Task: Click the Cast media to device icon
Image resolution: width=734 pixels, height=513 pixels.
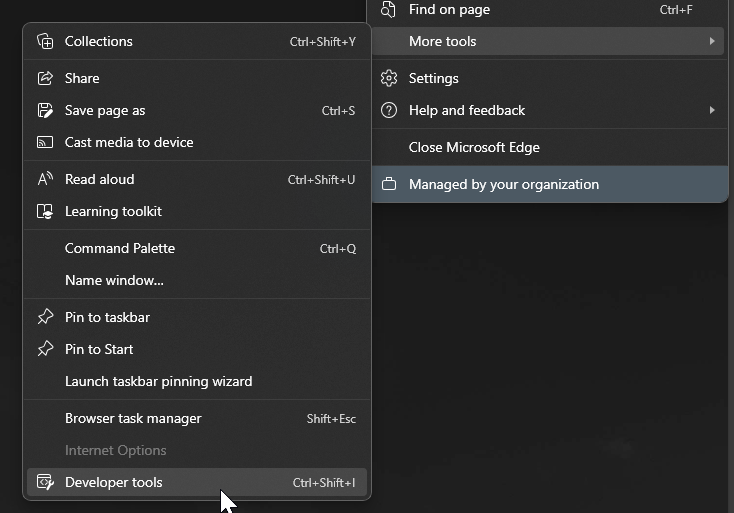Action: (45, 142)
